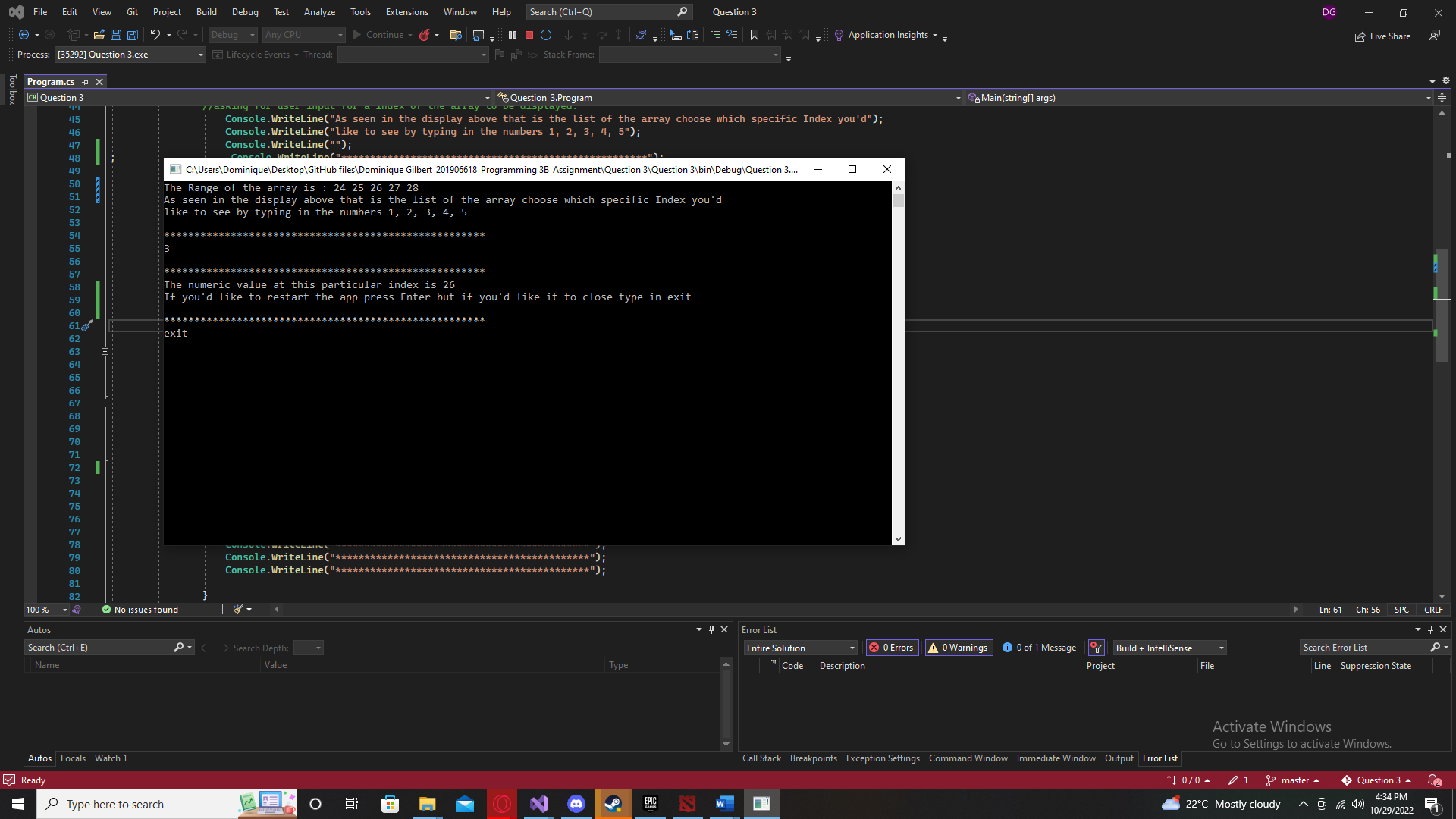Click the Live Share button
Screen dimensions: 1456x819
coord(1382,36)
